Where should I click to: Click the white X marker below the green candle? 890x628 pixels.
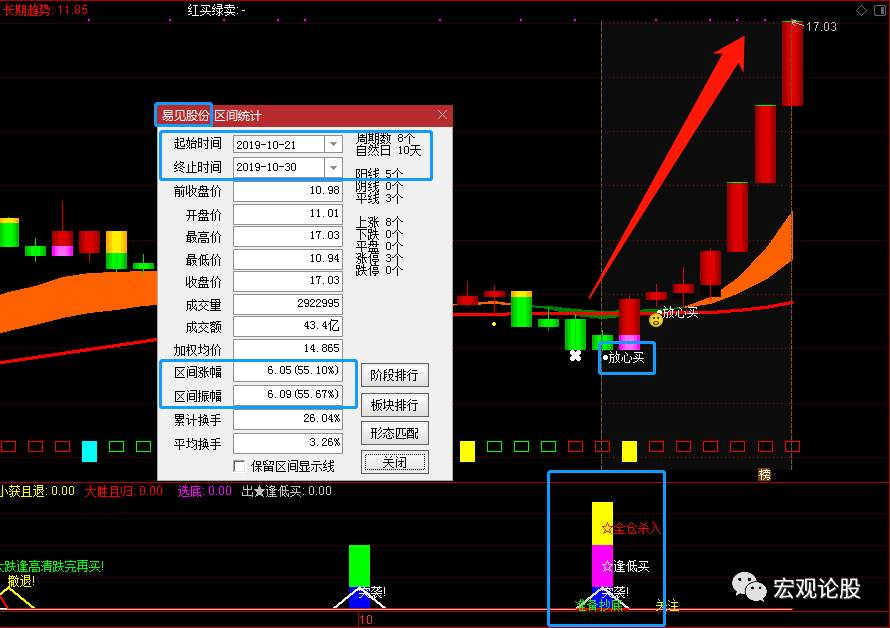point(575,355)
